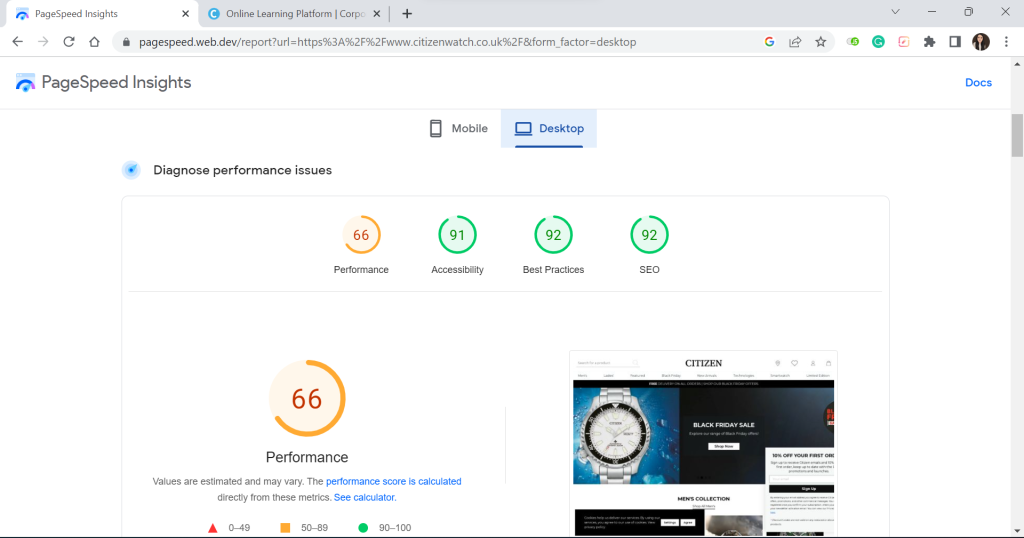Switch to Online Learning Platform tab
1024x538 pixels.
coord(293,14)
